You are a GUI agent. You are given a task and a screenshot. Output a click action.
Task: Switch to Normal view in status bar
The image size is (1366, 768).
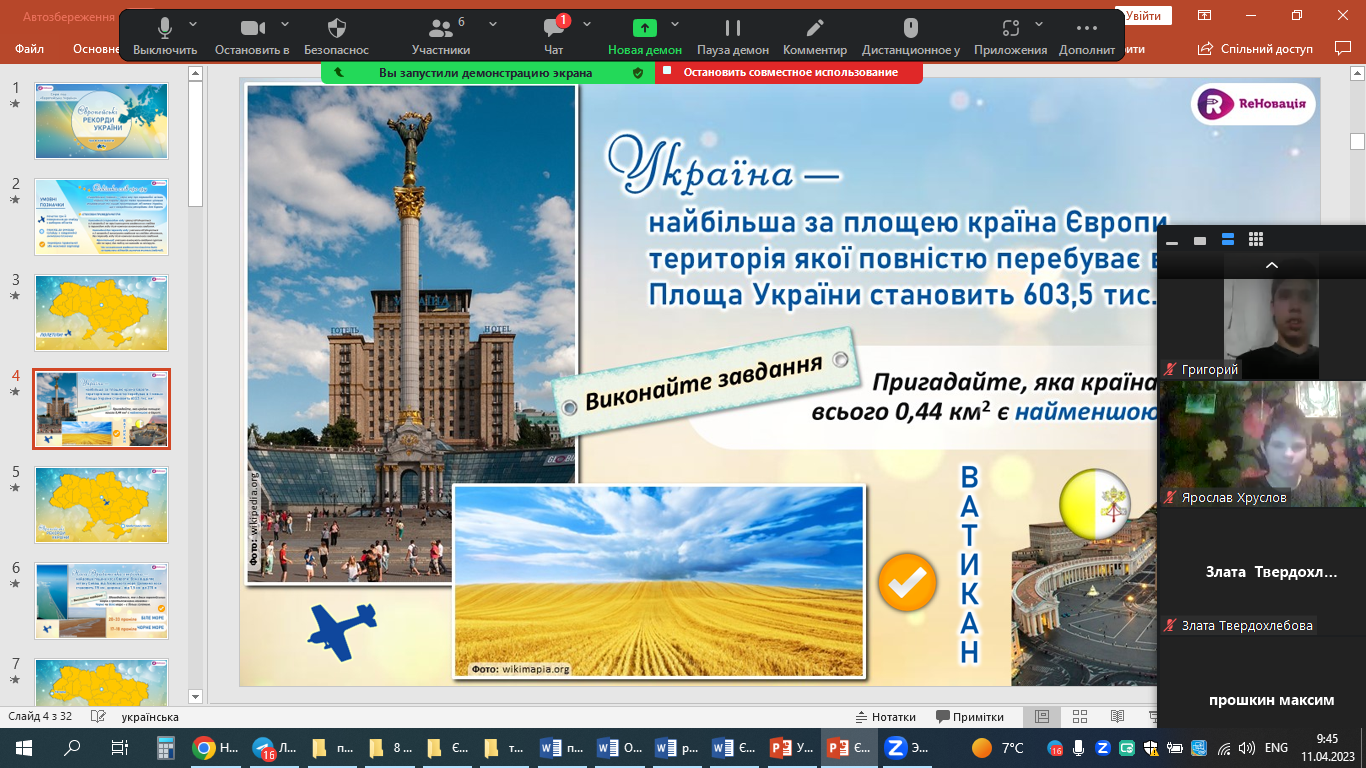(x=1042, y=717)
